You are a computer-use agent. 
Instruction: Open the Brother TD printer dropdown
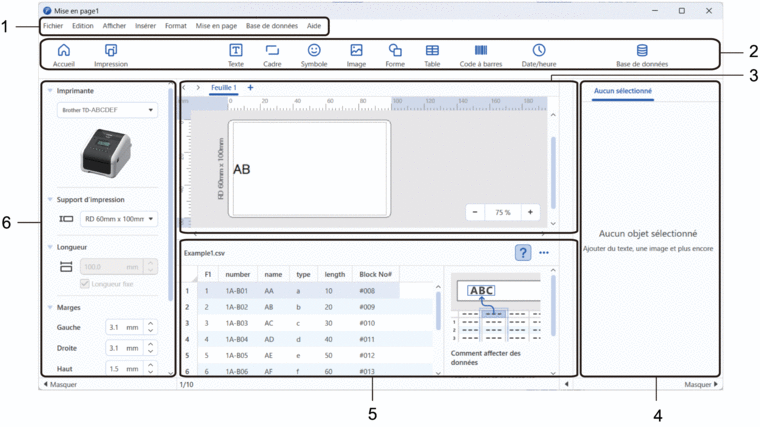[107, 111]
